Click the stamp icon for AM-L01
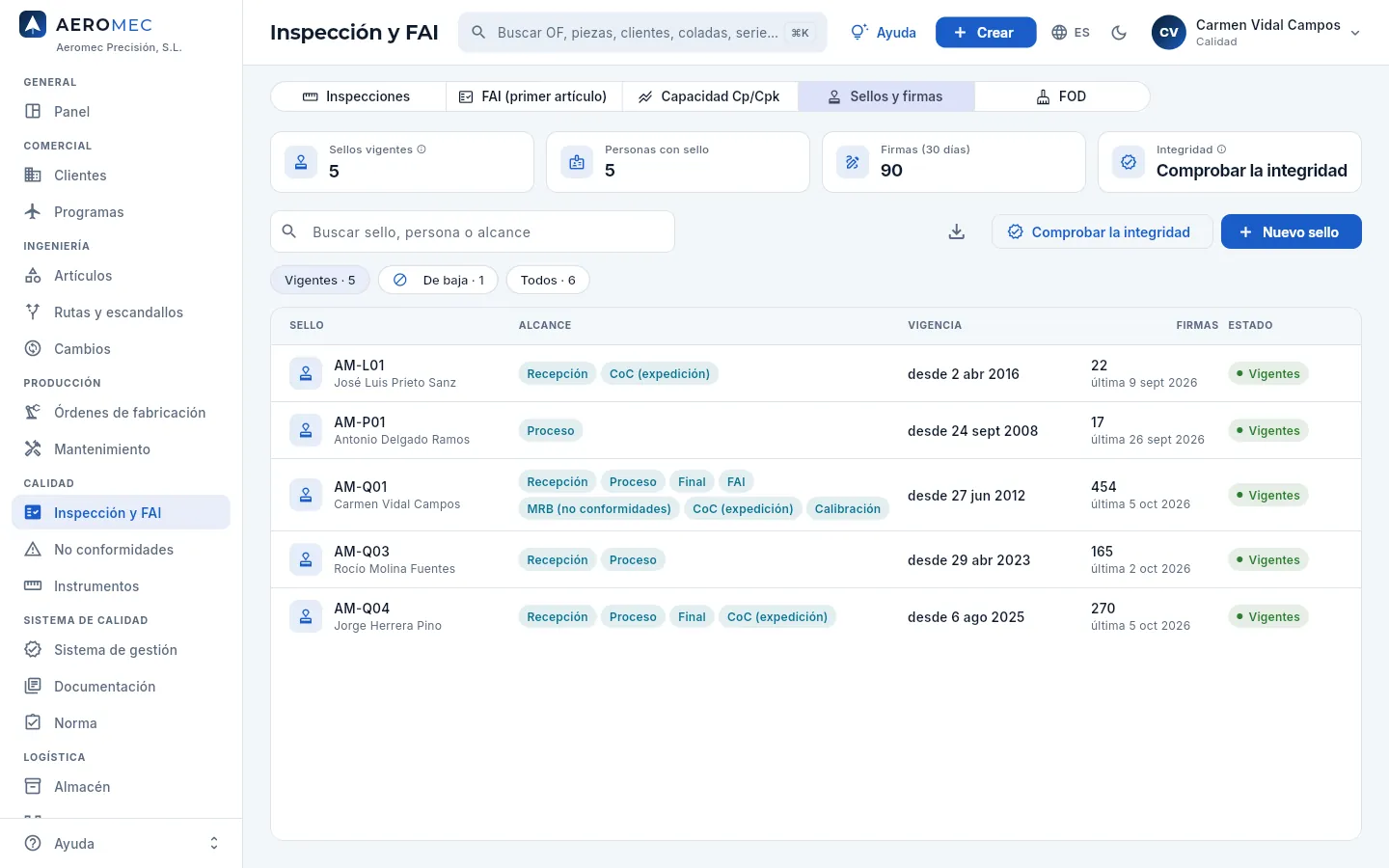Viewport: 1389px width, 868px height. [306, 374]
